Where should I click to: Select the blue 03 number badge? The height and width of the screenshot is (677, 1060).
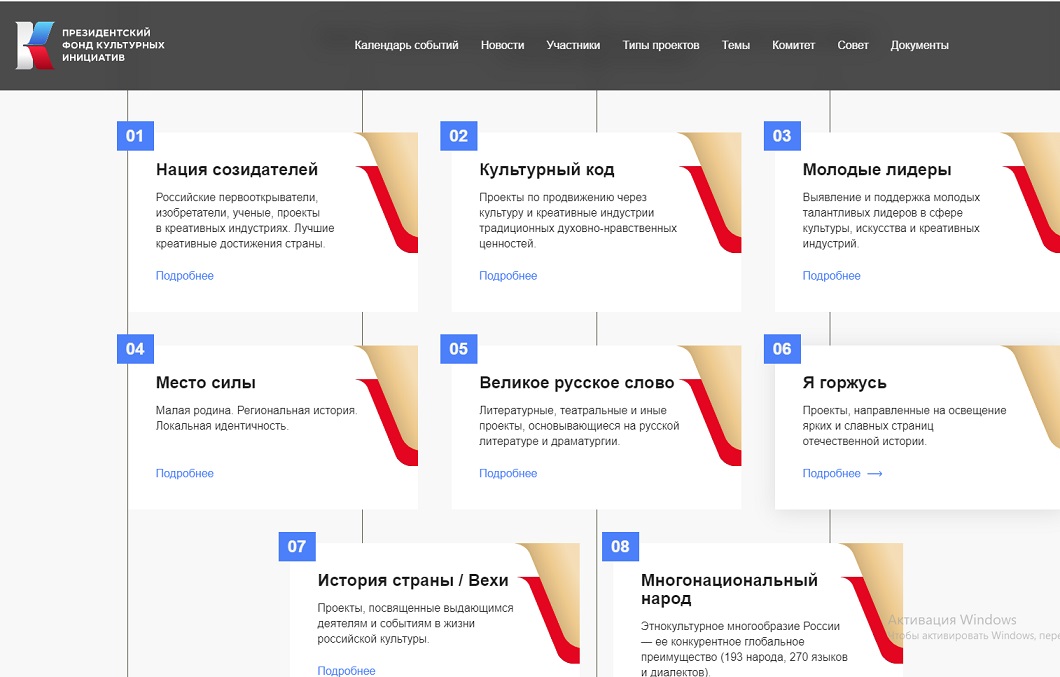pyautogui.click(x=782, y=136)
